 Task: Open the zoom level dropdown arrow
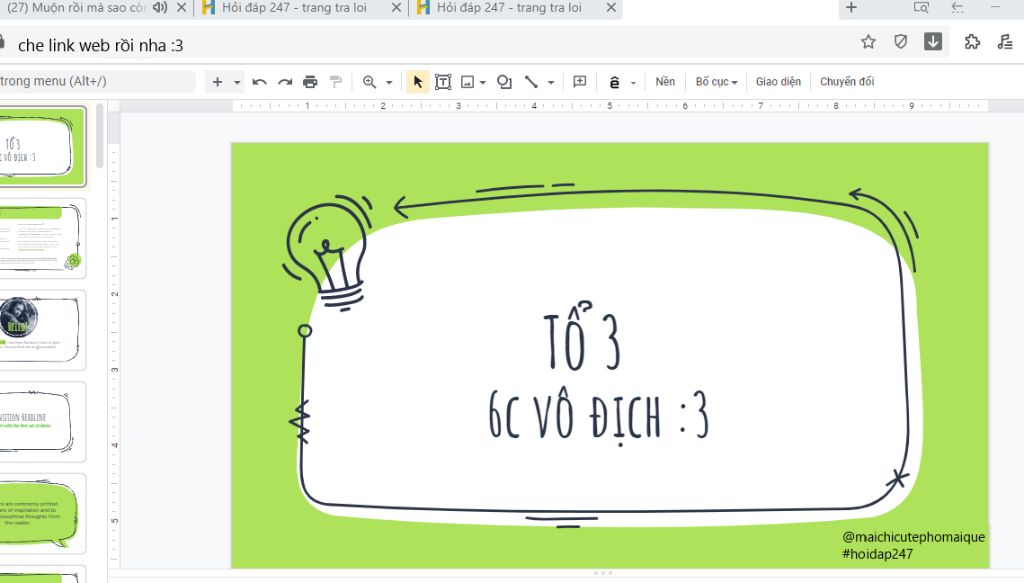tap(389, 82)
